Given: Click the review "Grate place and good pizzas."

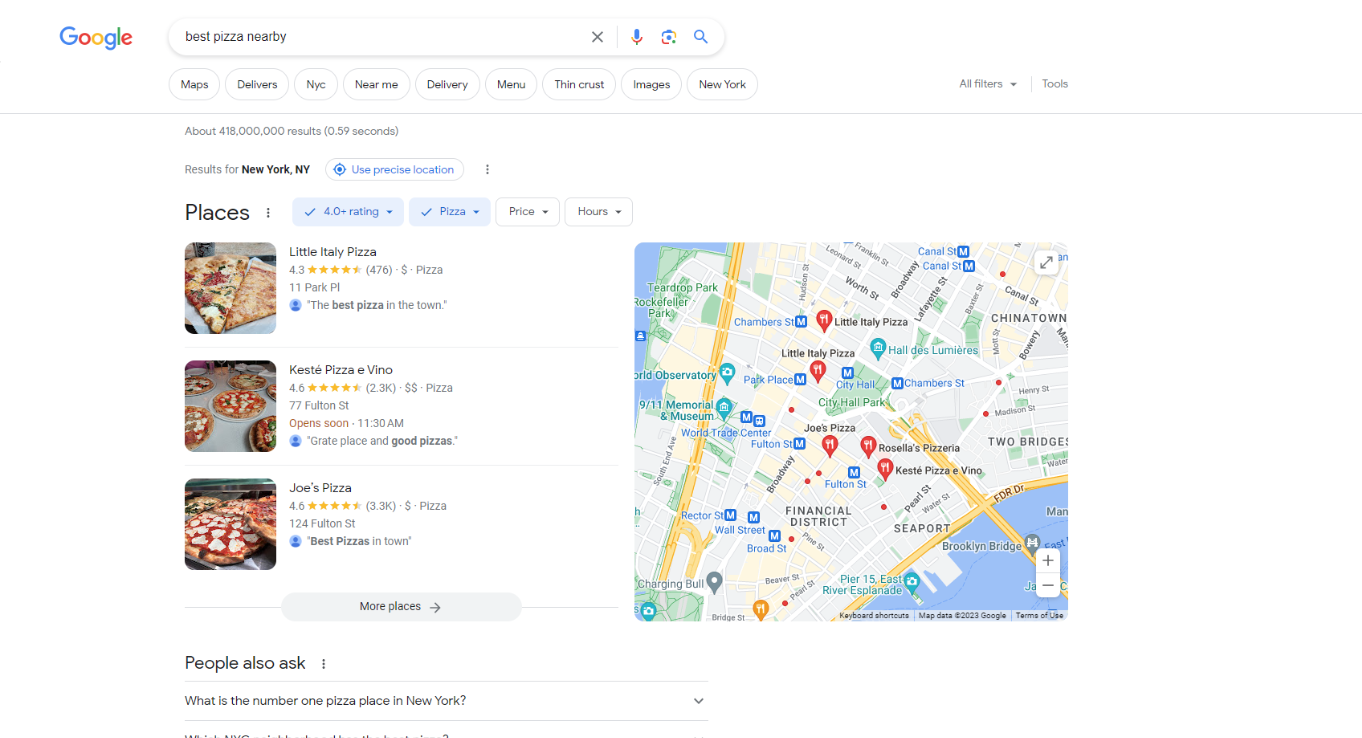Looking at the screenshot, I should [382, 441].
